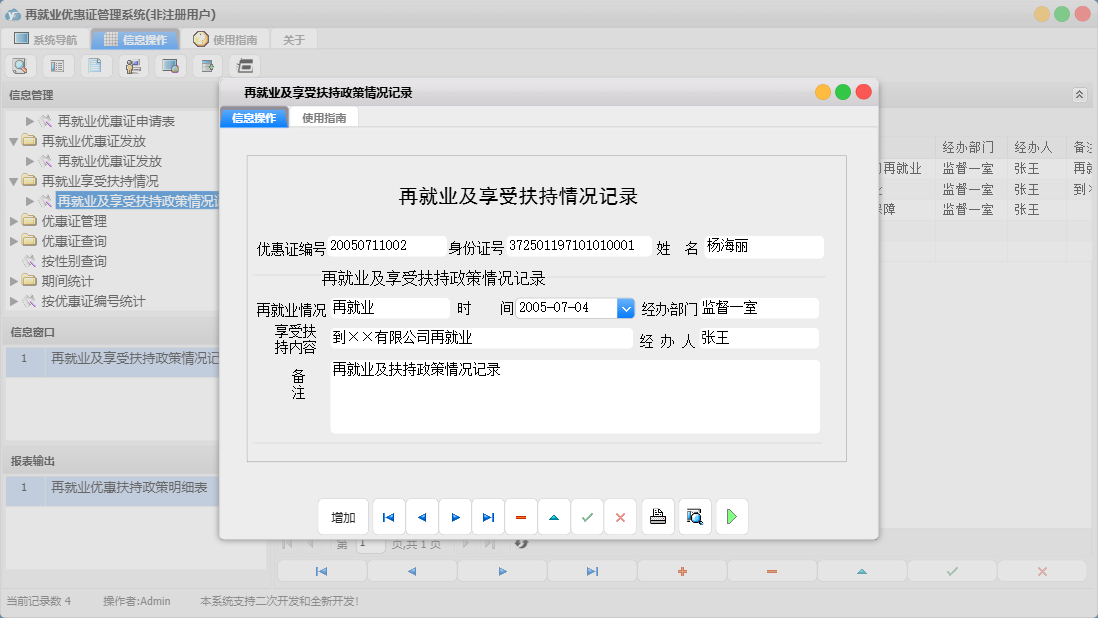Select the document report icon in the toolbar
This screenshot has width=1098, height=618.
tap(94, 65)
